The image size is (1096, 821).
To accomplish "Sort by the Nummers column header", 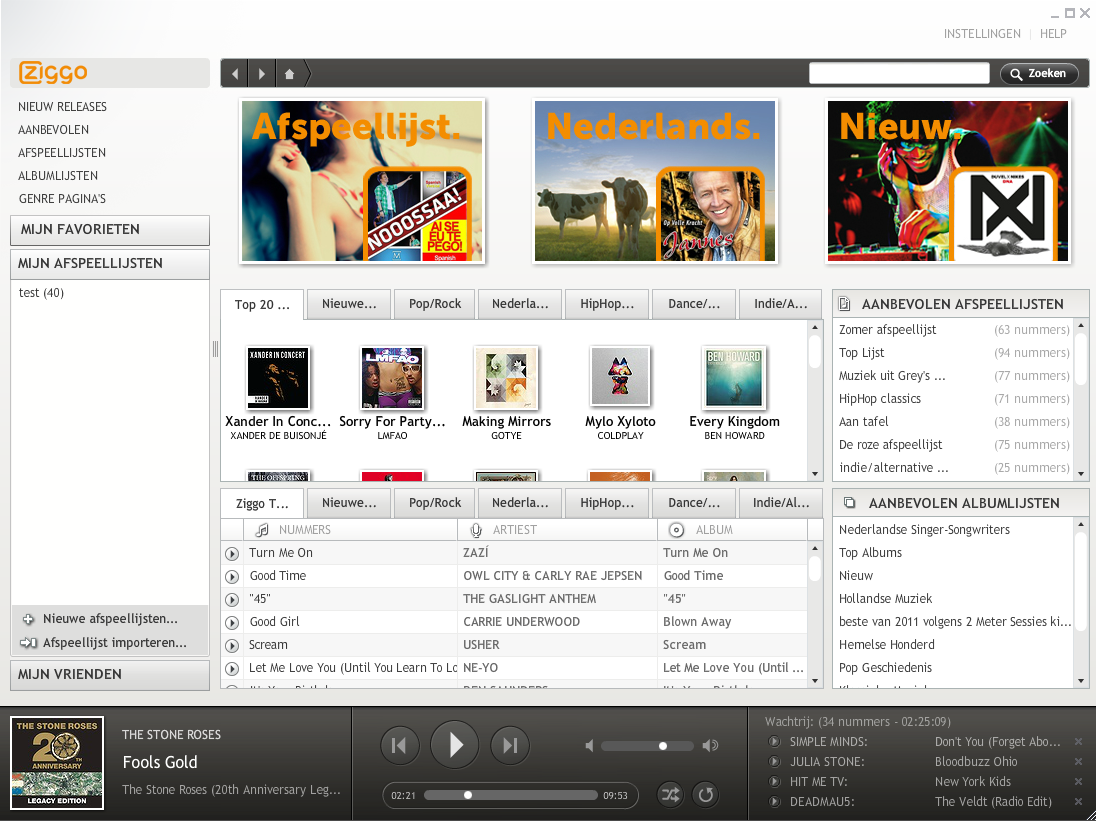I will pos(350,530).
